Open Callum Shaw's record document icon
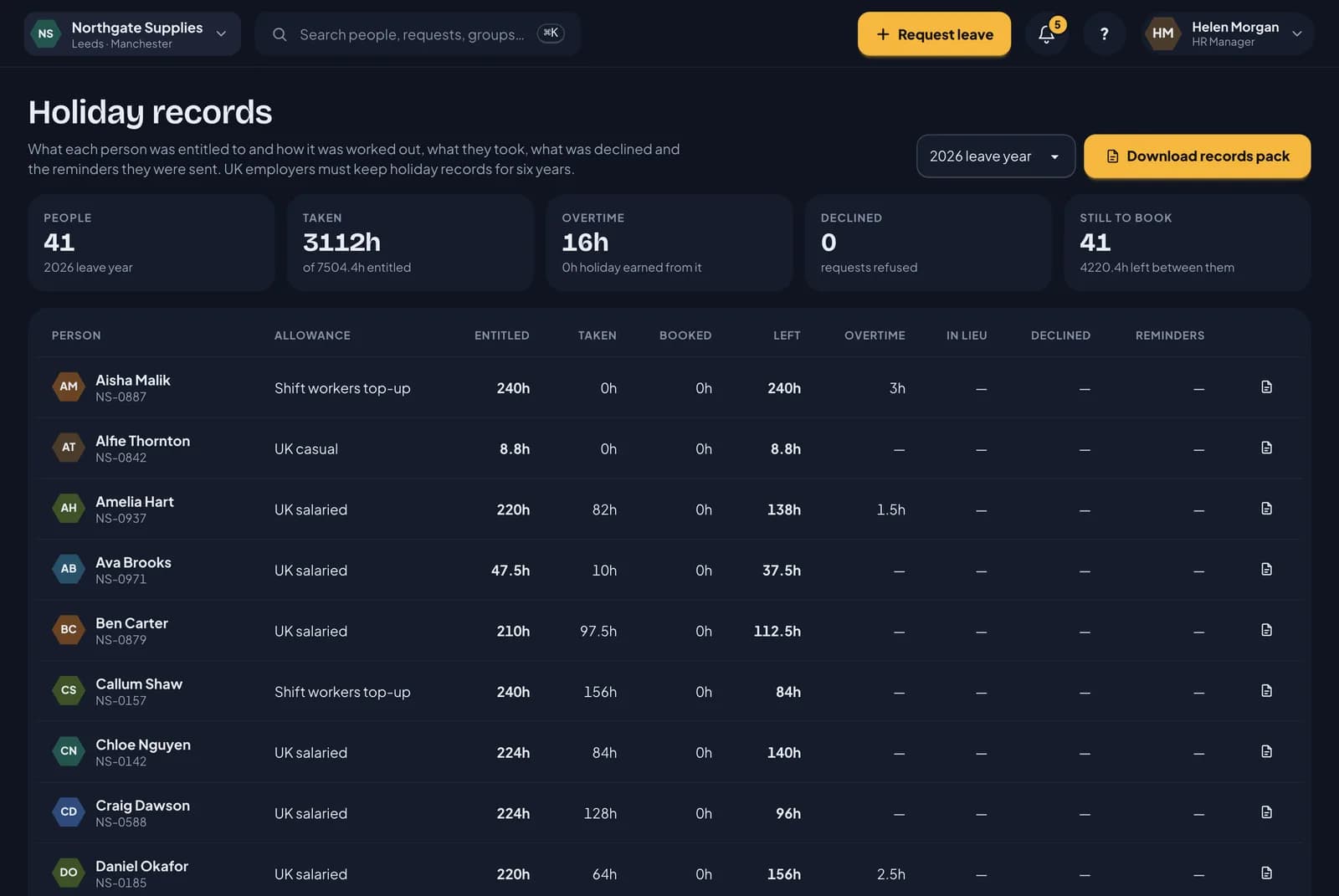Viewport: 1339px width, 896px height. tap(1266, 690)
